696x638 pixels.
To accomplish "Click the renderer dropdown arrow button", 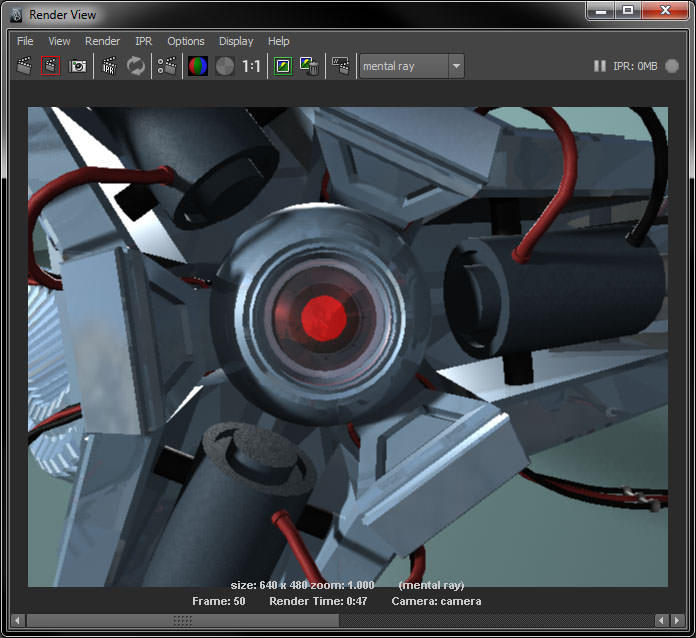I will click(x=456, y=66).
